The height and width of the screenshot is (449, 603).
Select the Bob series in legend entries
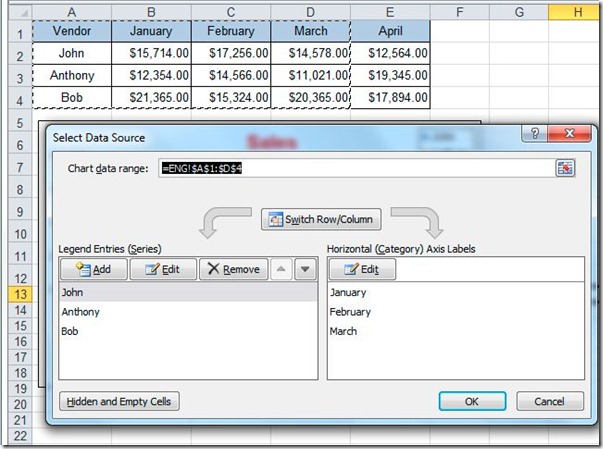188,331
